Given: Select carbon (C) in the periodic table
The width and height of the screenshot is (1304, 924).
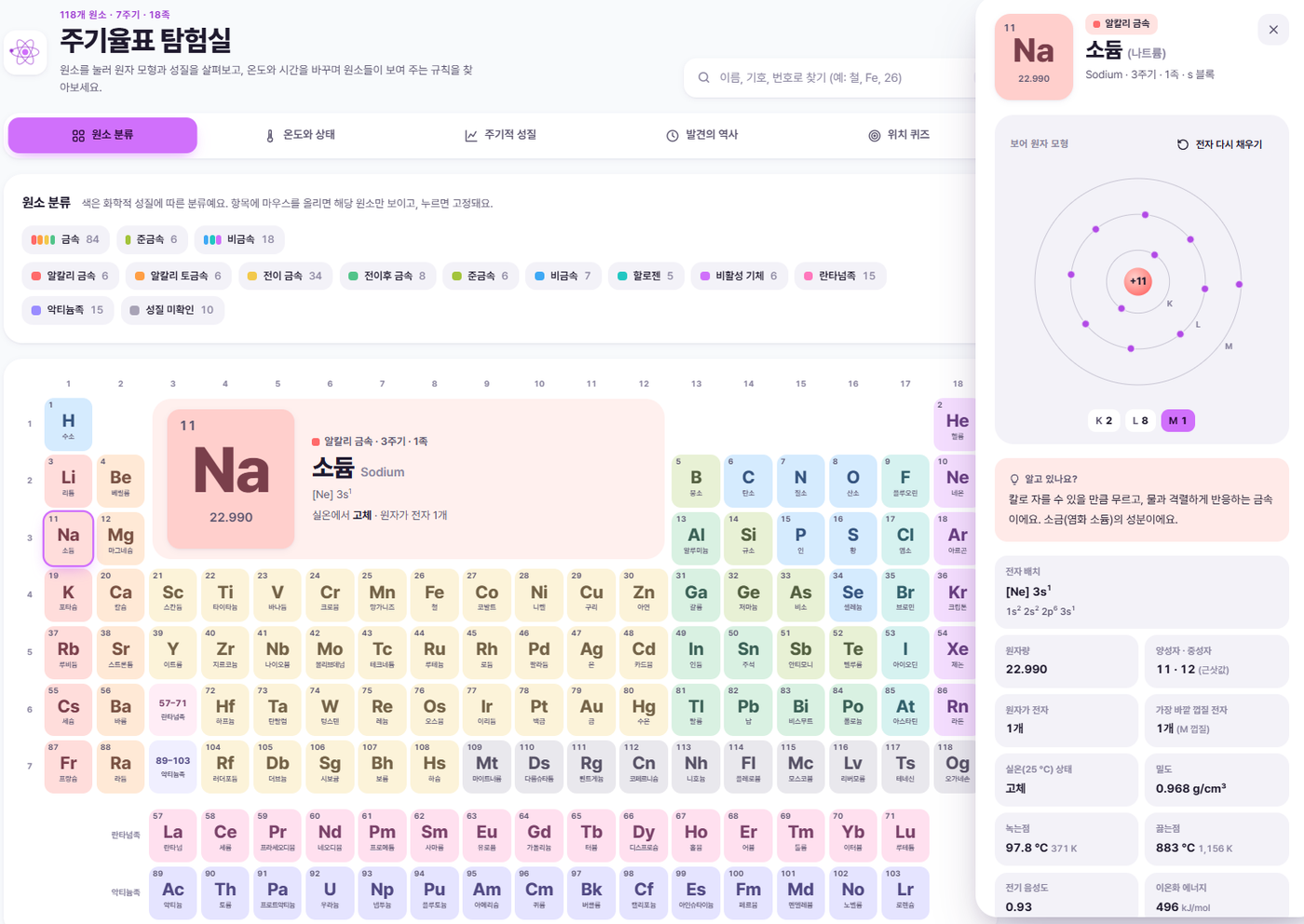Looking at the screenshot, I should pyautogui.click(x=748, y=481).
